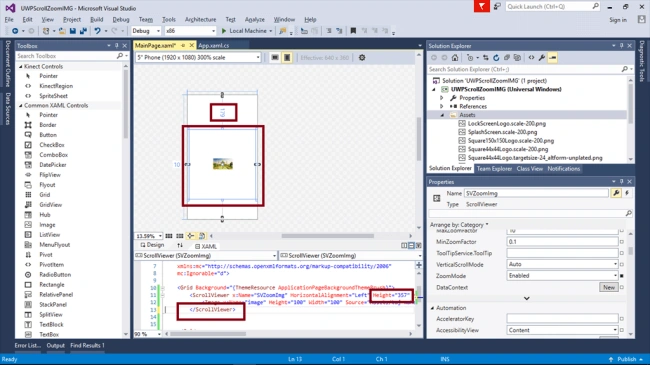Toggle snapping to snaplines in designer

(191, 236)
